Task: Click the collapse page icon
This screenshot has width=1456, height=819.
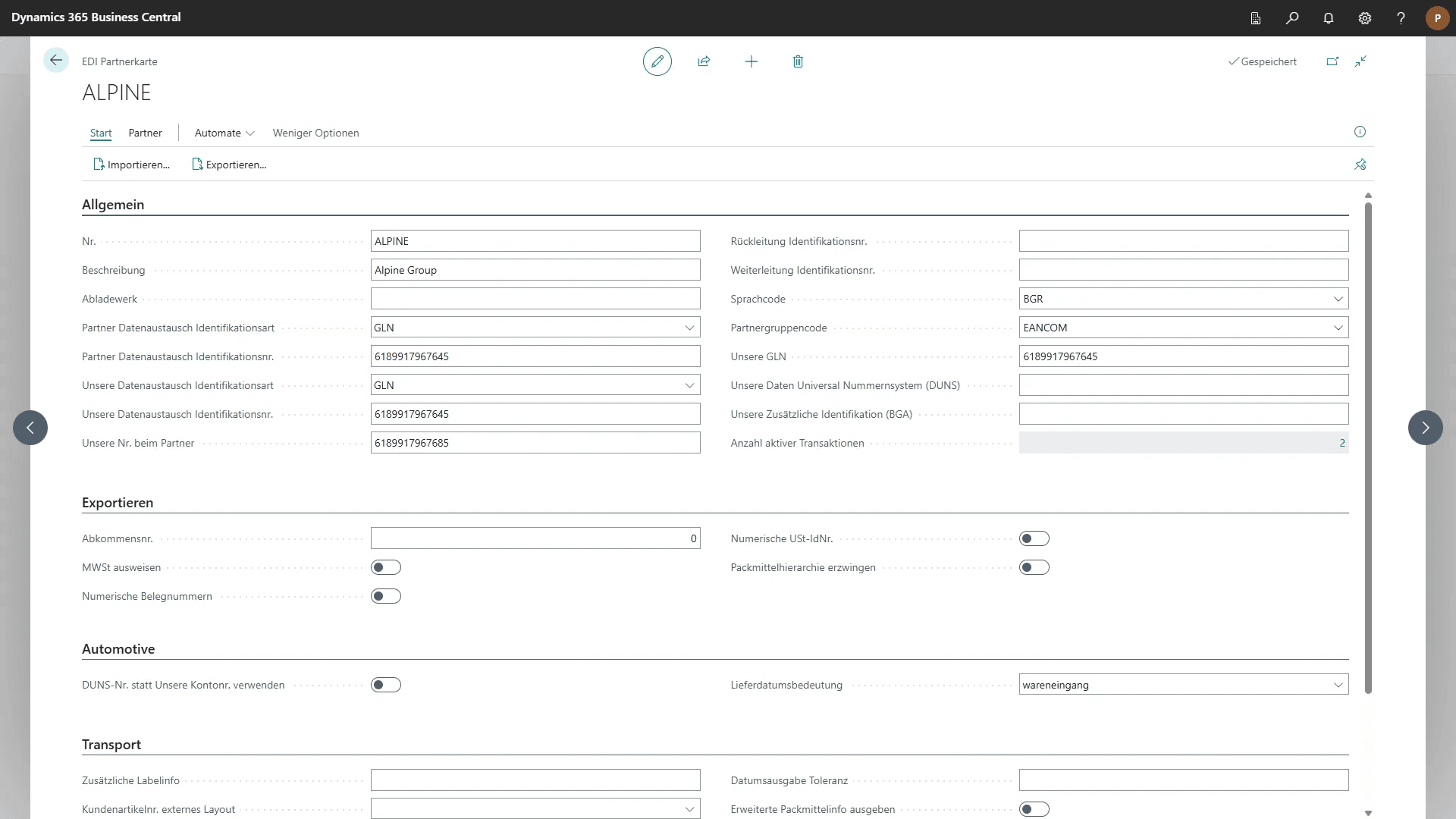Action: (x=1361, y=61)
